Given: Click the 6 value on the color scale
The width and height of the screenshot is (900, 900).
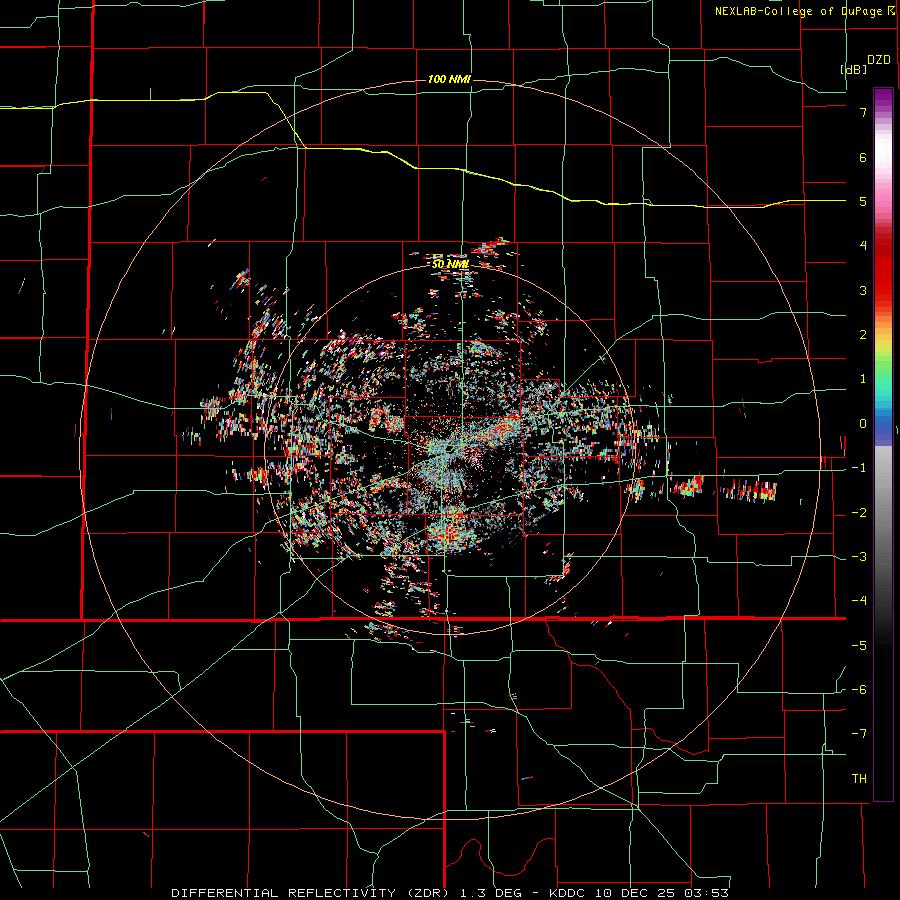Looking at the screenshot, I should click(x=863, y=157).
